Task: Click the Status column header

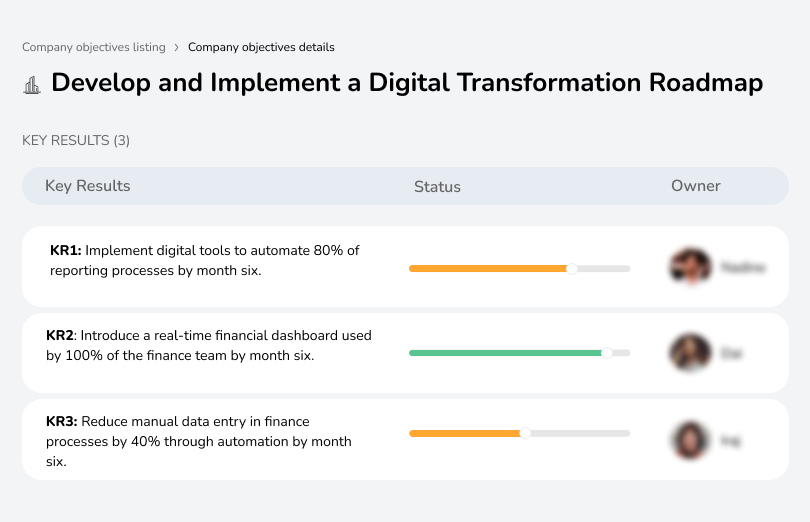Action: 437,187
